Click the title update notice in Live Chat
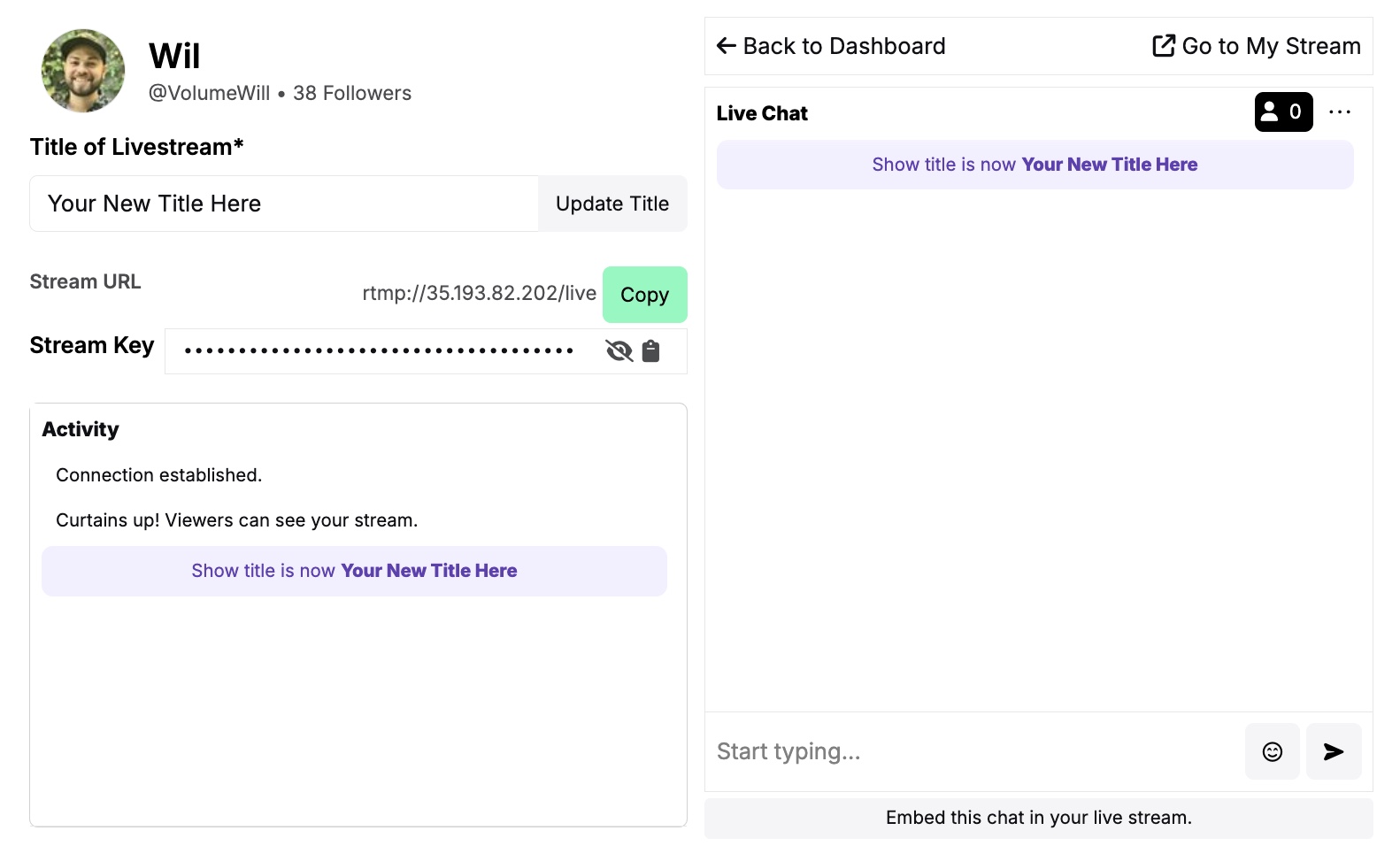Screen dimensions: 1400x846 (x=1035, y=165)
